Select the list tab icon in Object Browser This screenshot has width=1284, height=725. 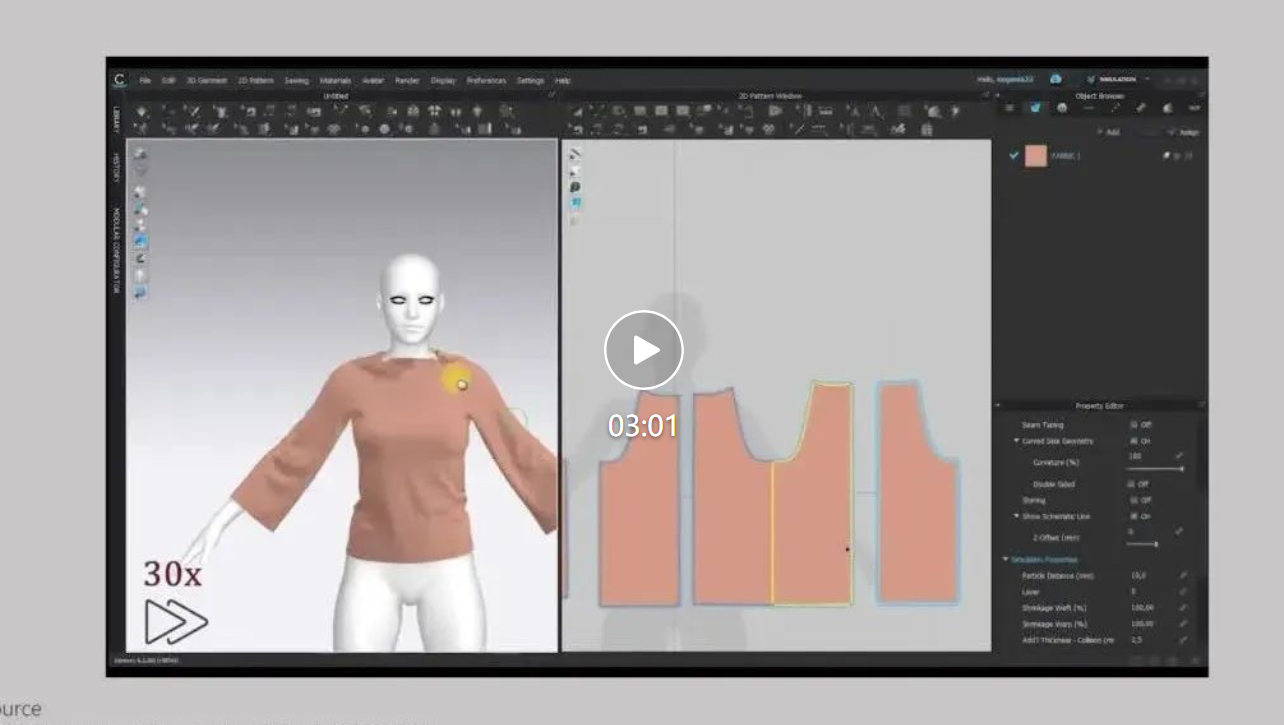tap(1009, 108)
